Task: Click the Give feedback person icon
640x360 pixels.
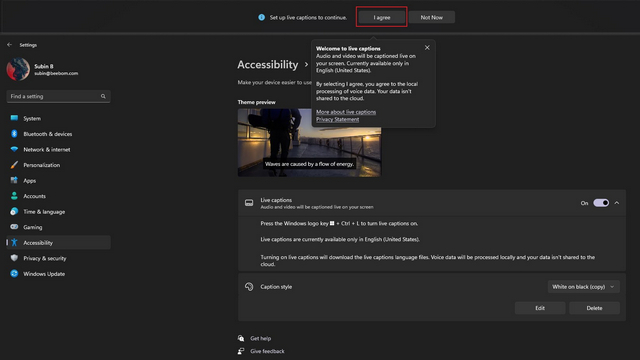Action: 241,351
